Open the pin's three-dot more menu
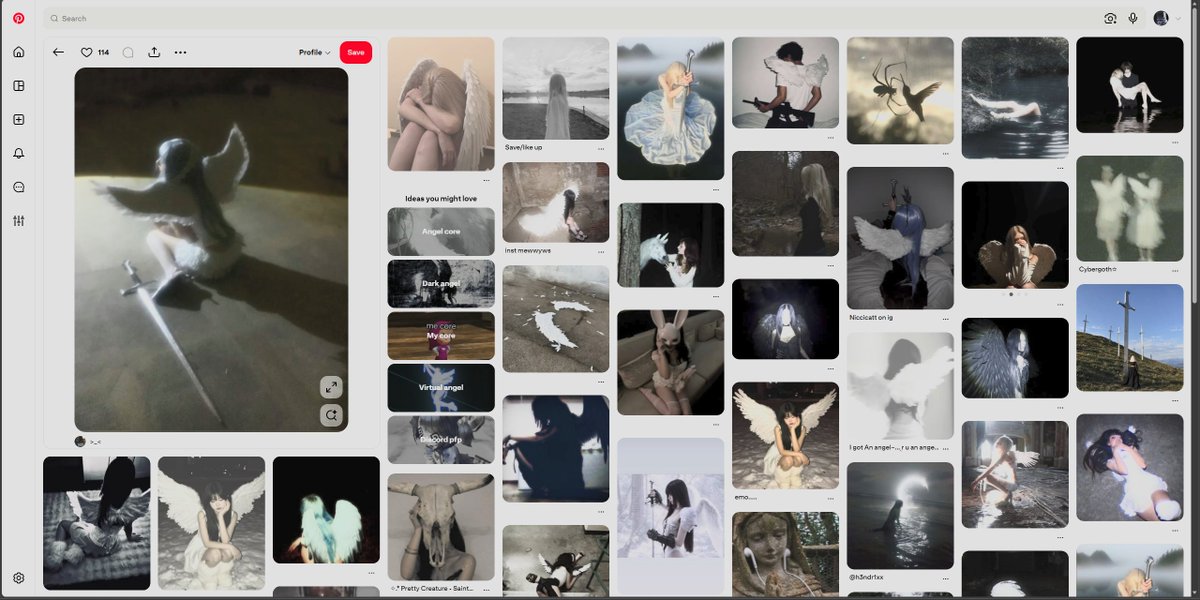The width and height of the screenshot is (1200, 600). click(x=180, y=52)
